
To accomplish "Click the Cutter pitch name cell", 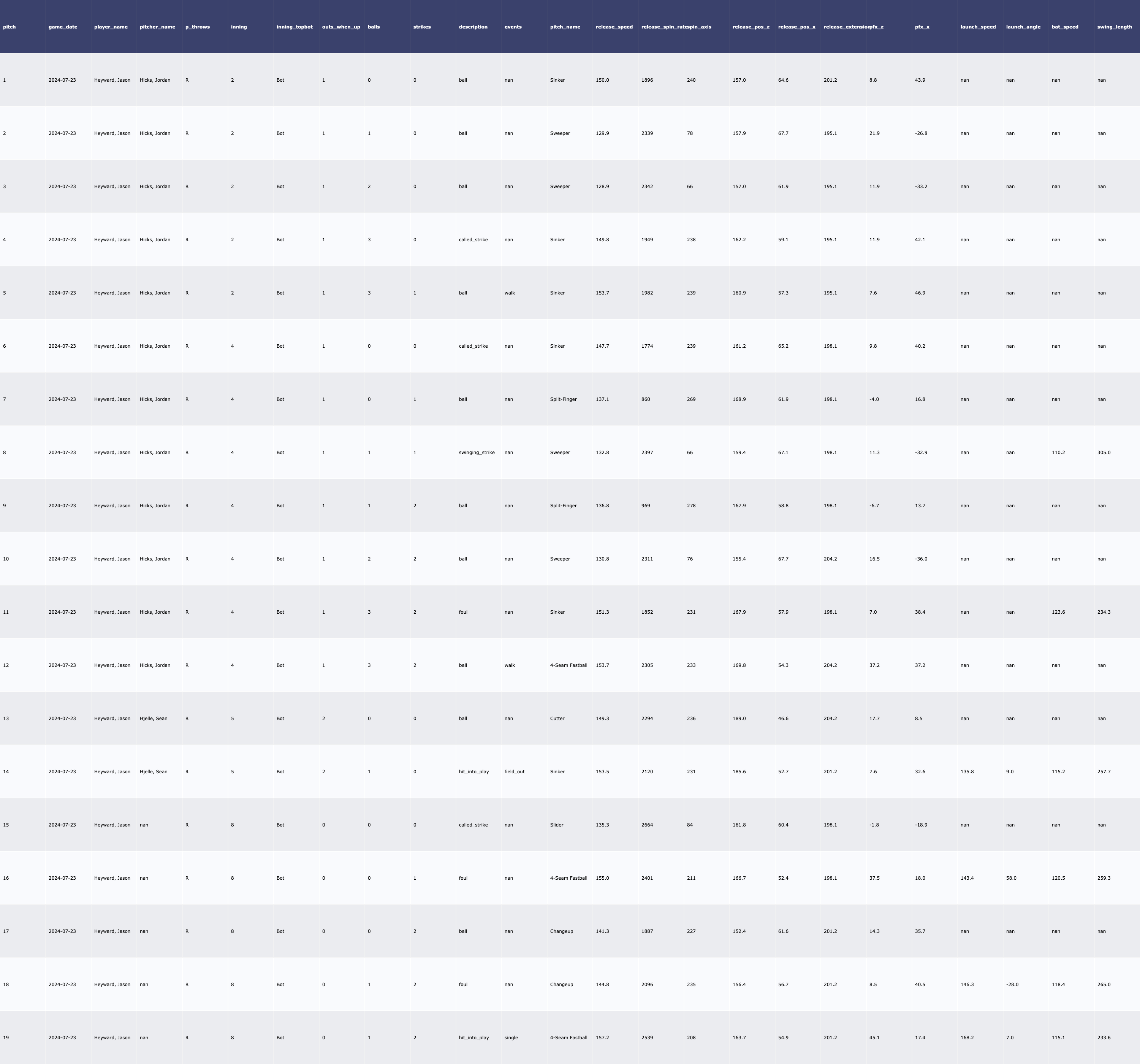I will tap(557, 718).
